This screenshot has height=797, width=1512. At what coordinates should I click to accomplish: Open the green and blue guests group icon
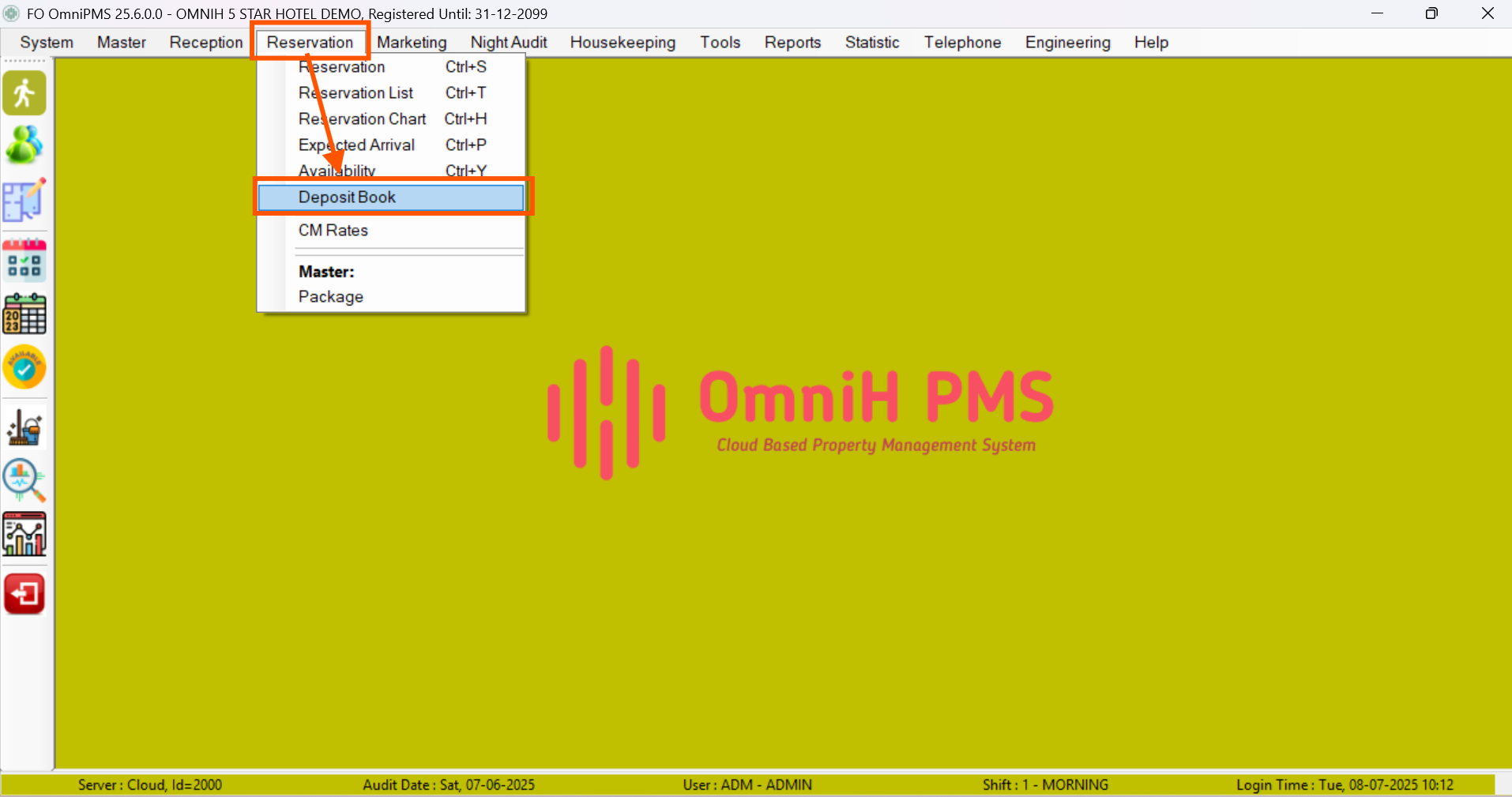[24, 145]
